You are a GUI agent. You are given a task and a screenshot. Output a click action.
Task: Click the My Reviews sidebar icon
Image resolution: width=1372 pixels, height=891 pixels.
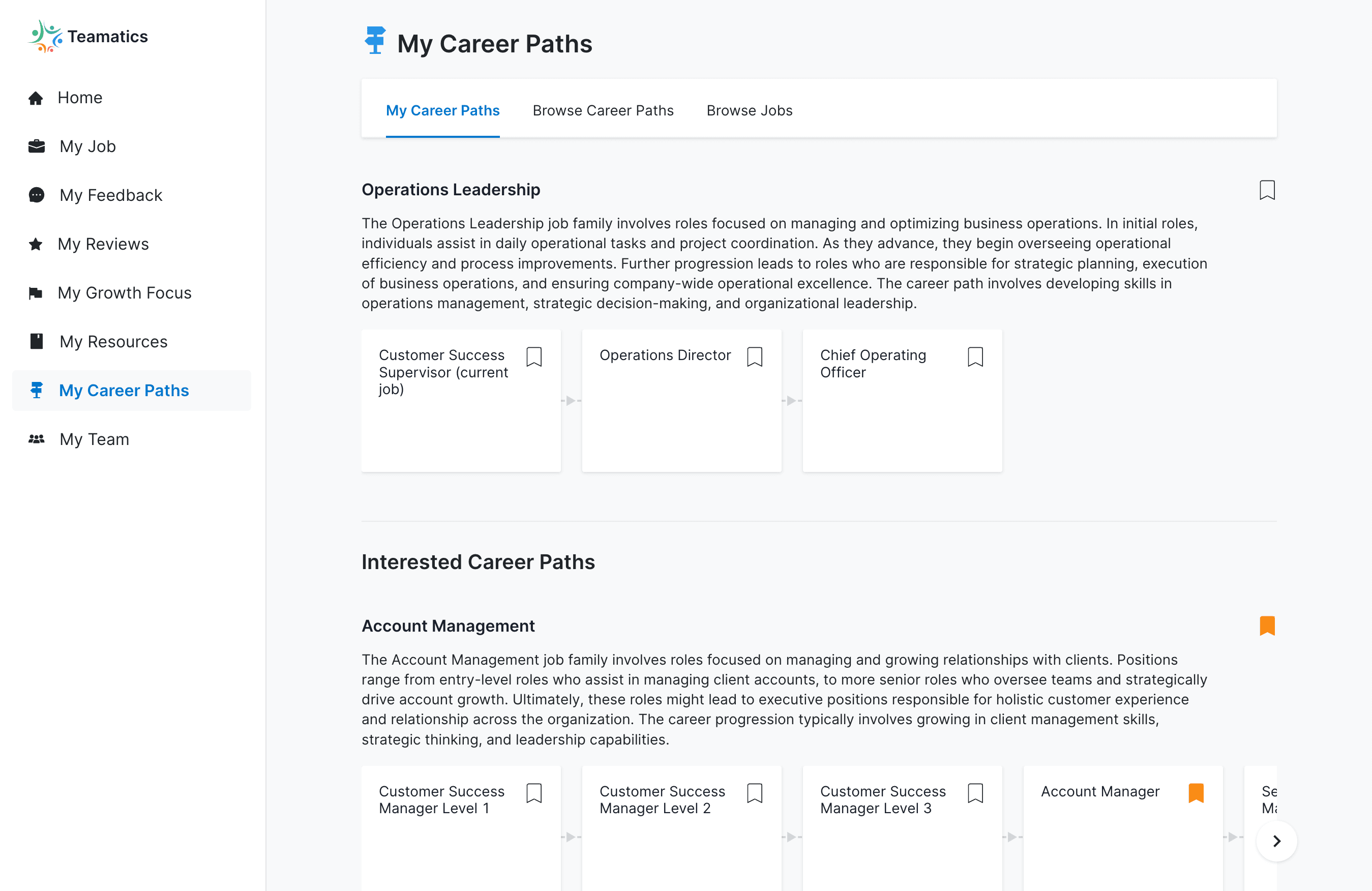click(x=36, y=243)
